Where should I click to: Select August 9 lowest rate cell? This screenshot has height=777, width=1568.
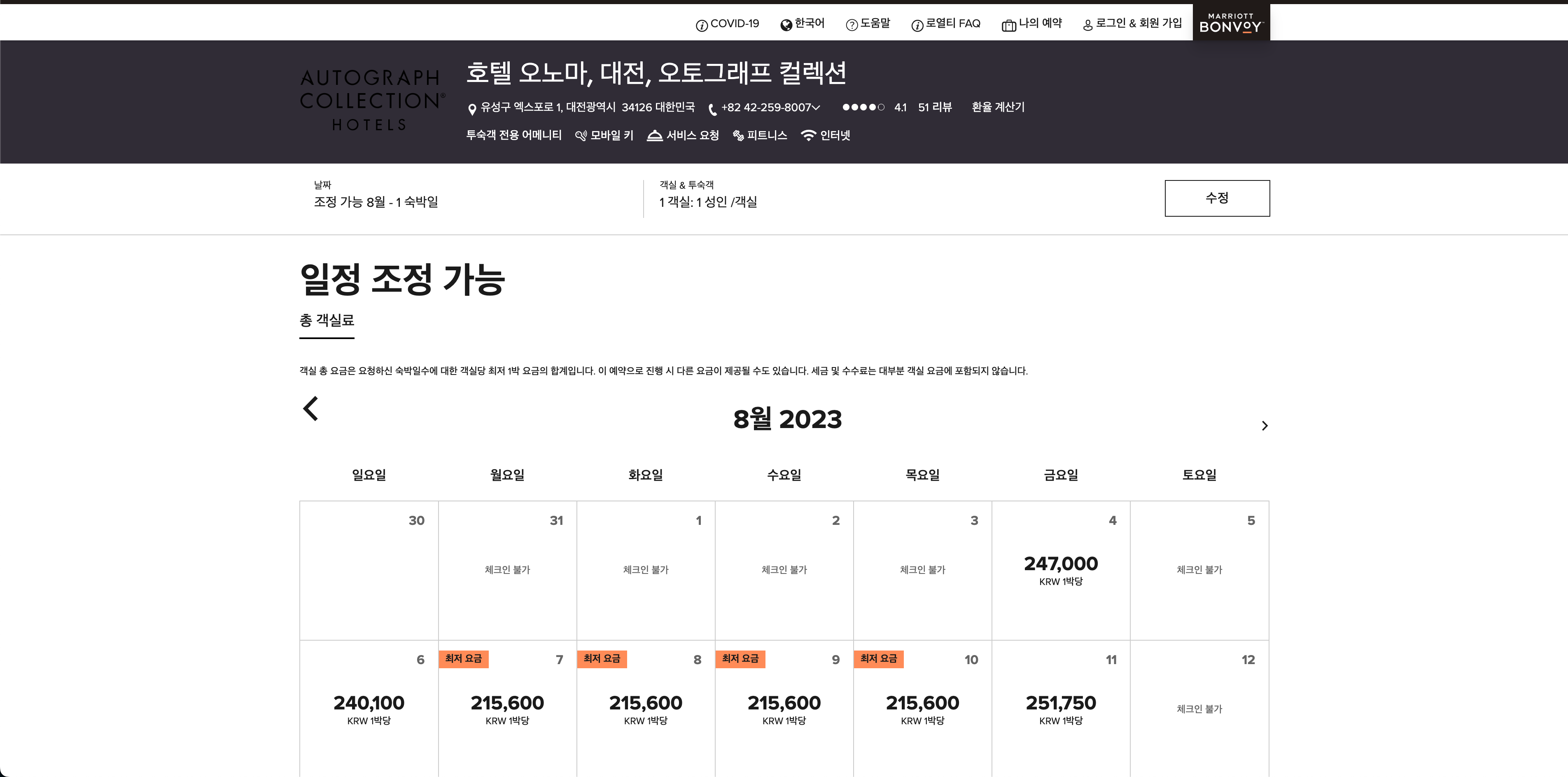[784, 709]
